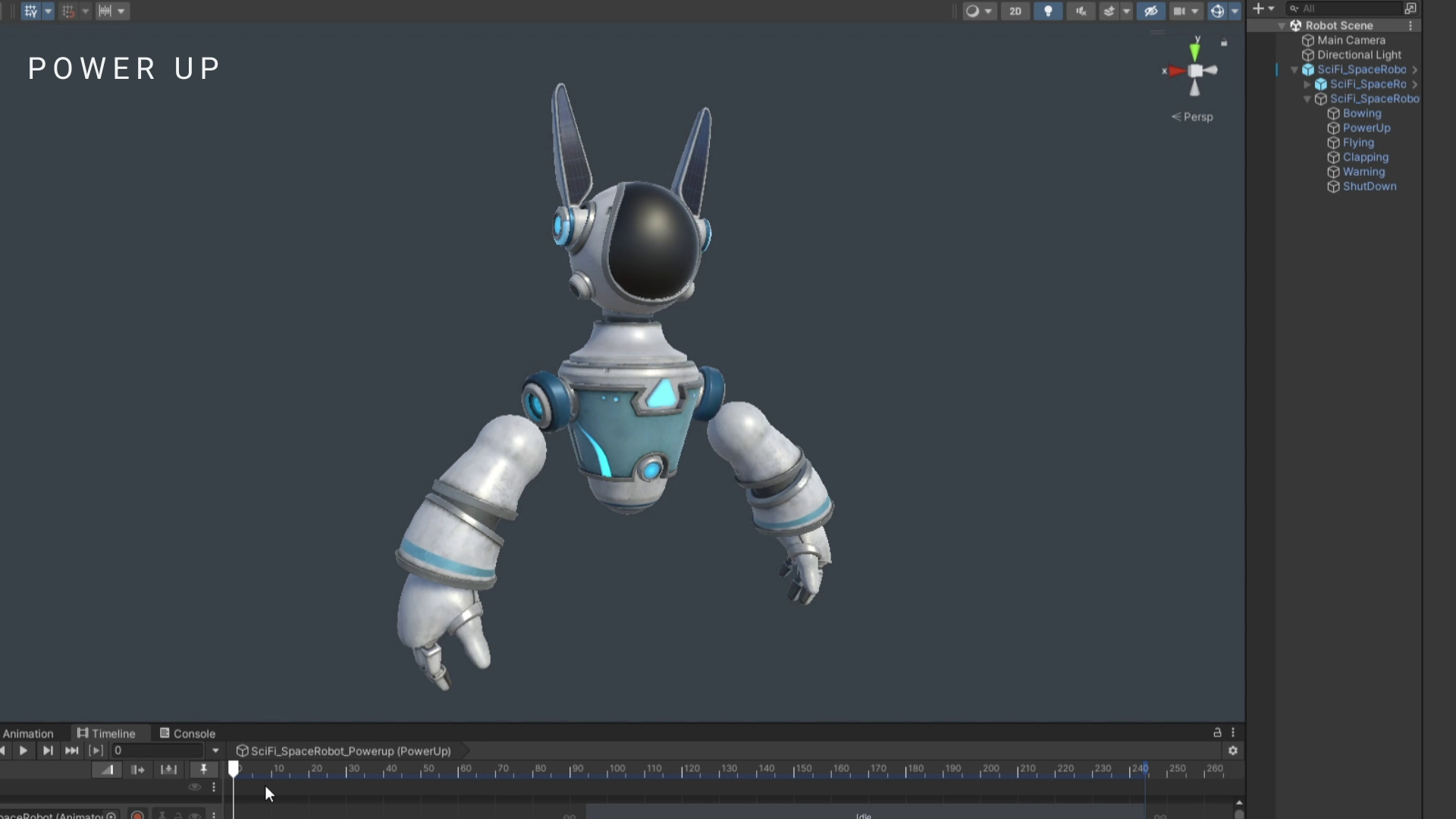1456x819 pixels.
Task: Click the plus create-object button in Hierarchy
Action: click(1258, 8)
